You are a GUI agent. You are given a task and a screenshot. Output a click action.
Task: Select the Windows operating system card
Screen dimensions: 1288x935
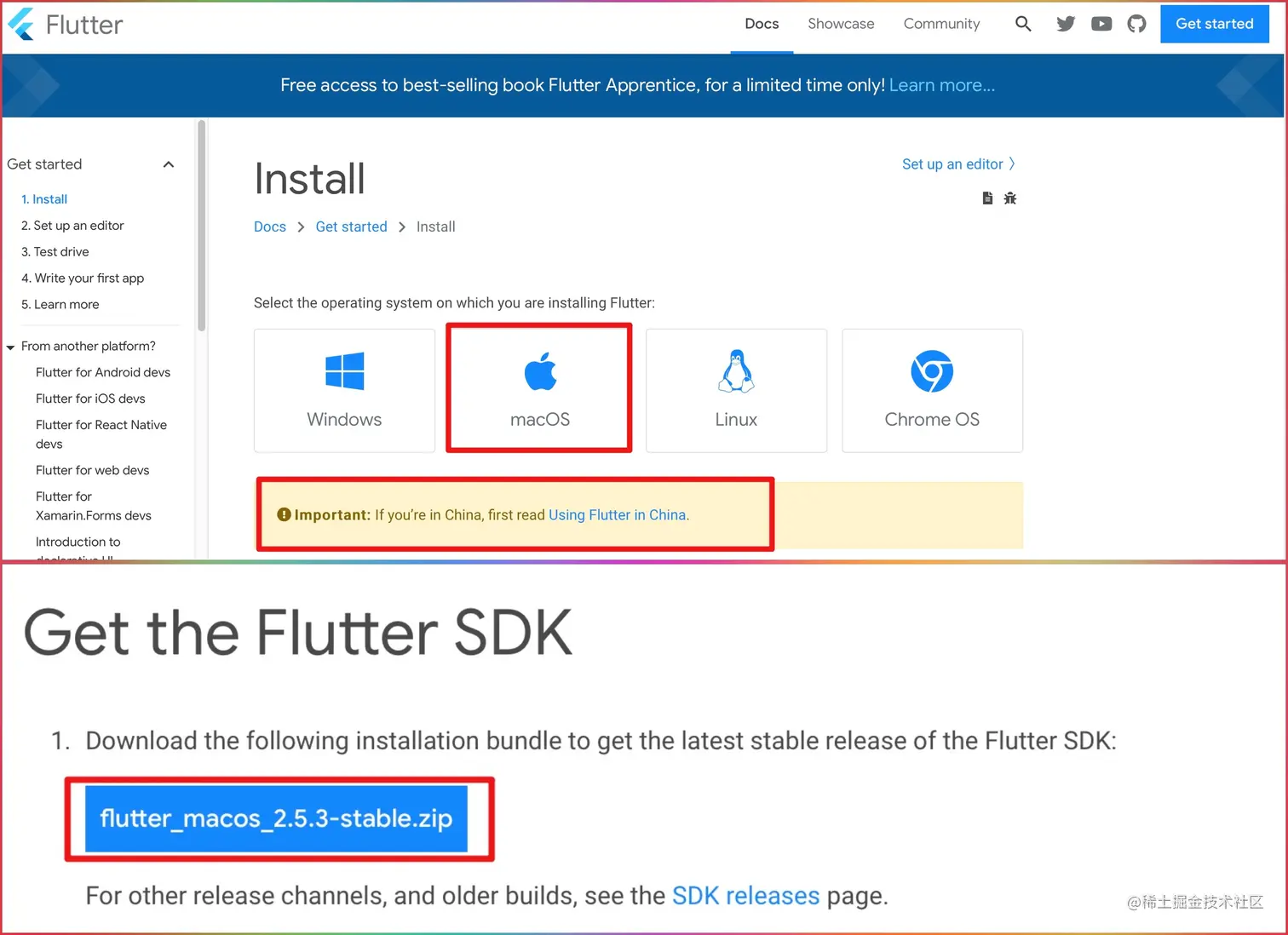[344, 390]
